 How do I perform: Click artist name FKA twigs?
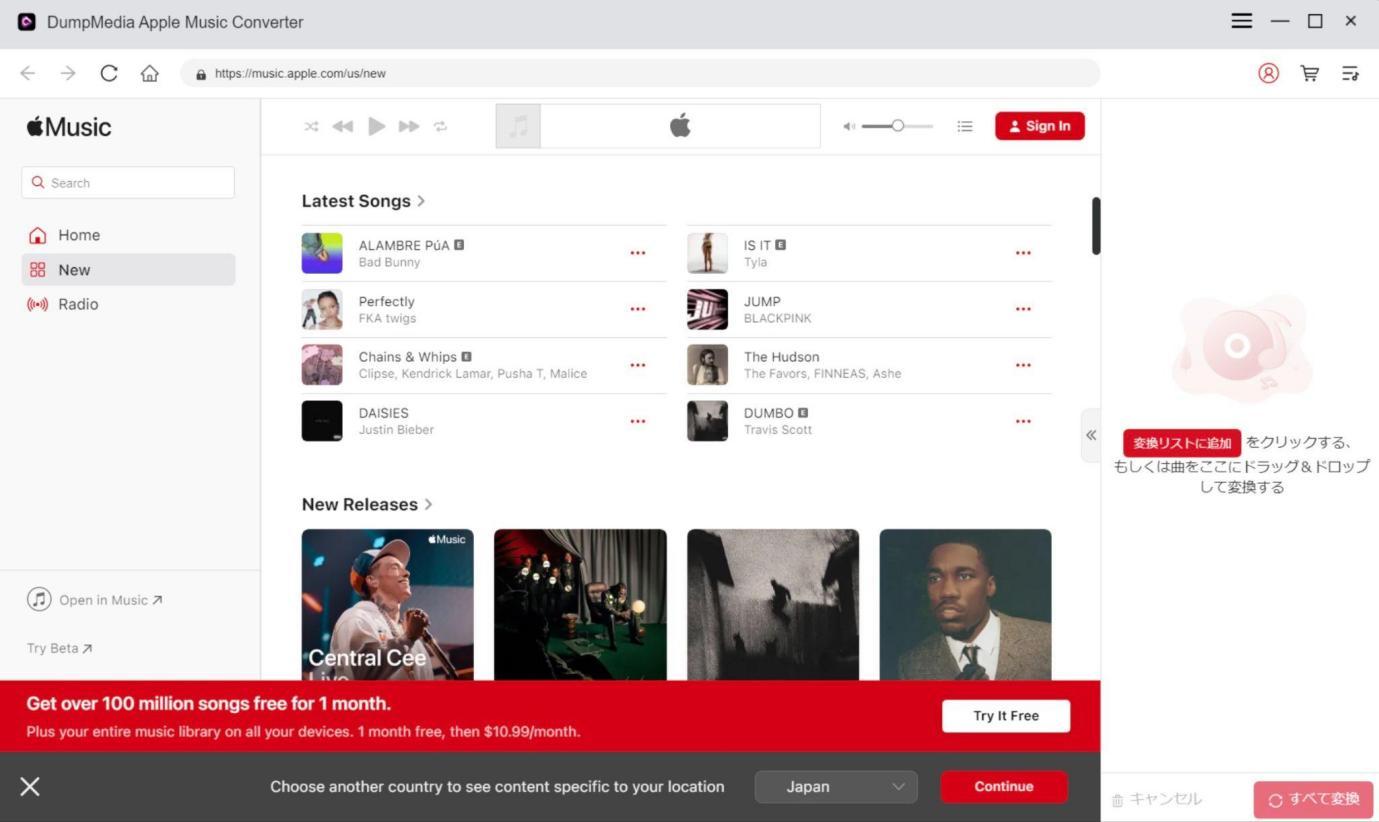(387, 318)
